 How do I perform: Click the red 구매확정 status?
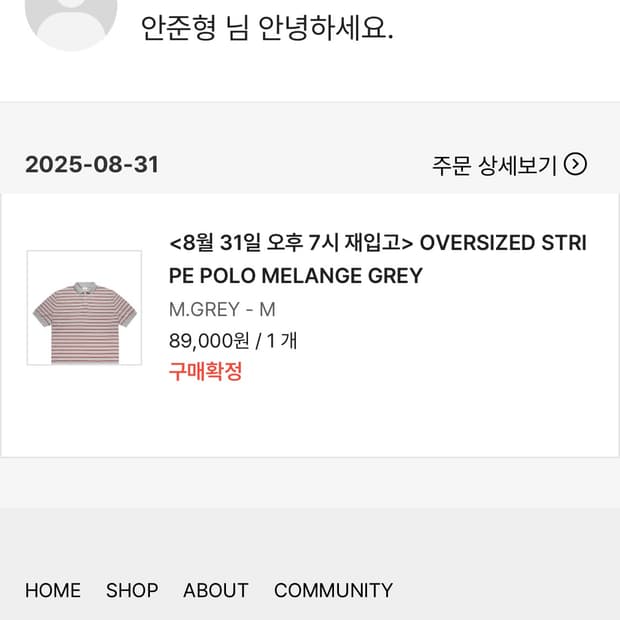(x=205, y=373)
